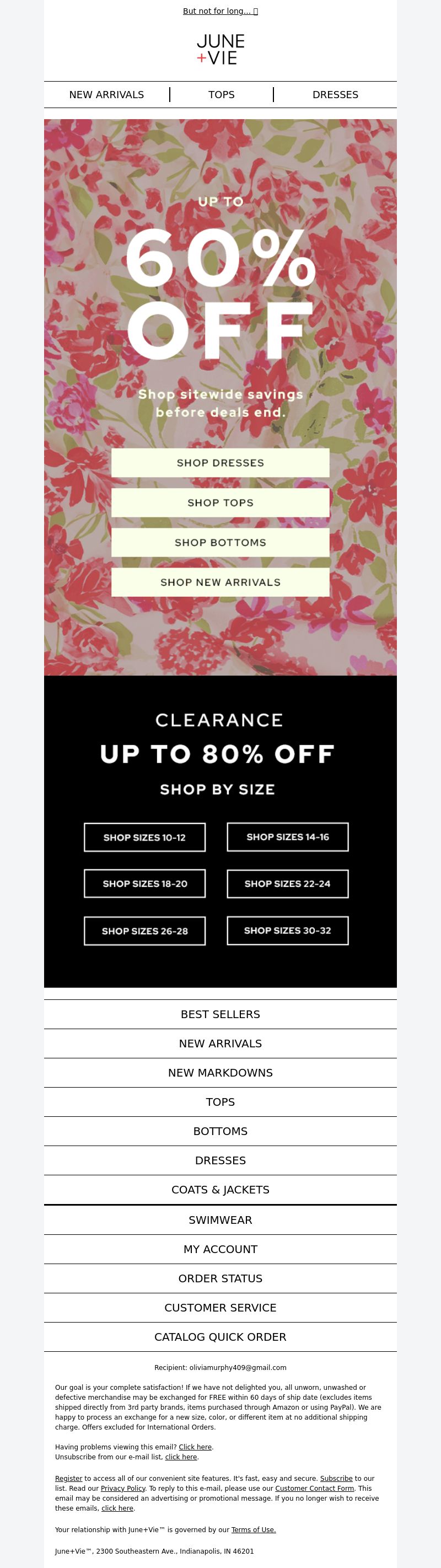
Task: Pick SHOP SIZES 30-32
Action: click(x=288, y=930)
